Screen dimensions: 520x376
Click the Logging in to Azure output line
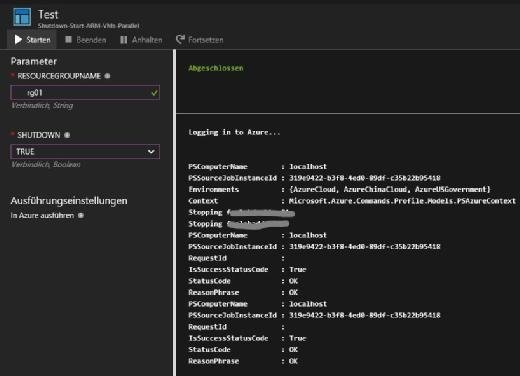click(234, 132)
